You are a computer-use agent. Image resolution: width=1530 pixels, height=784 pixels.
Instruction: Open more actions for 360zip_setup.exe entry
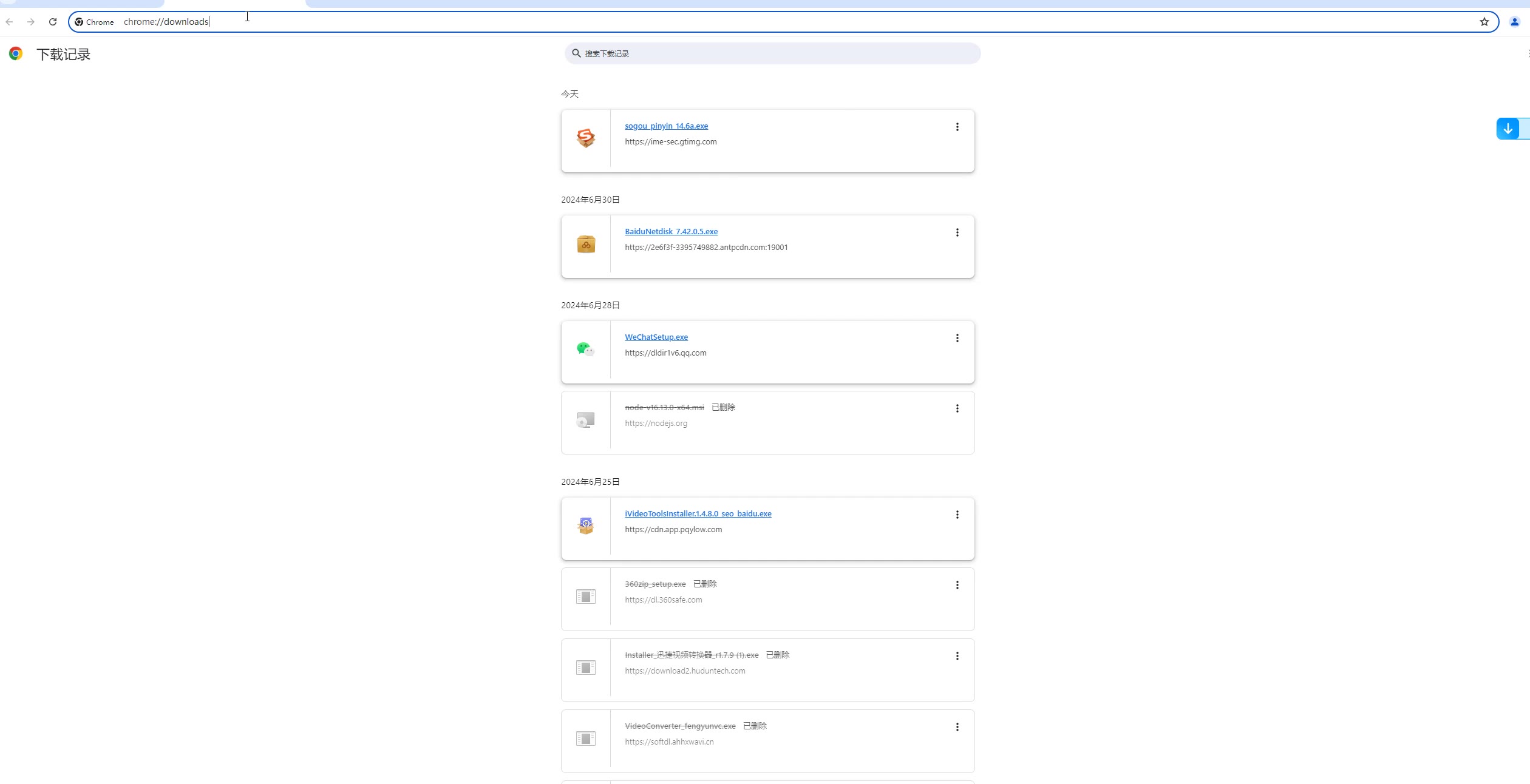coord(957,585)
